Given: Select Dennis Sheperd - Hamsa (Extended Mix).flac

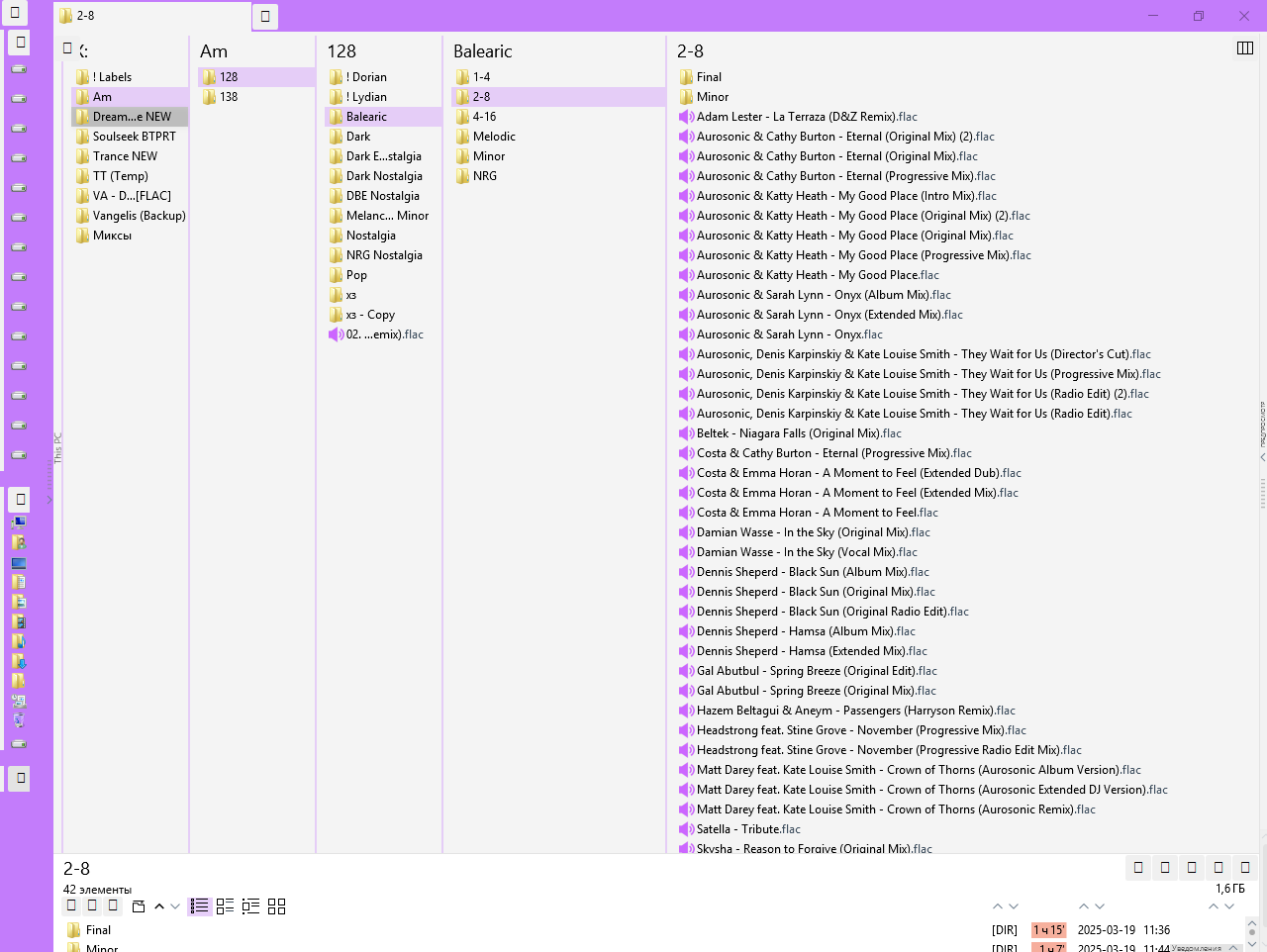Looking at the screenshot, I should click(812, 651).
